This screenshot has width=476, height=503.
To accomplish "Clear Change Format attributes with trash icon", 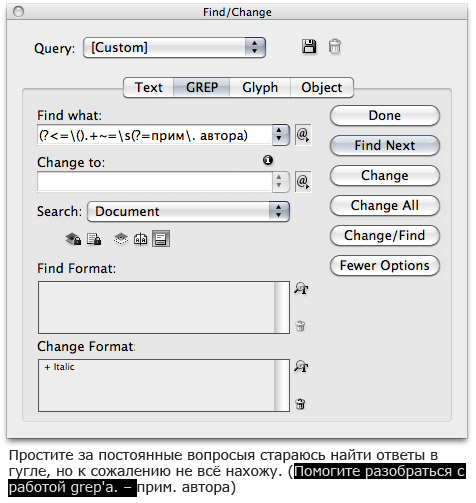I will pyautogui.click(x=300, y=404).
